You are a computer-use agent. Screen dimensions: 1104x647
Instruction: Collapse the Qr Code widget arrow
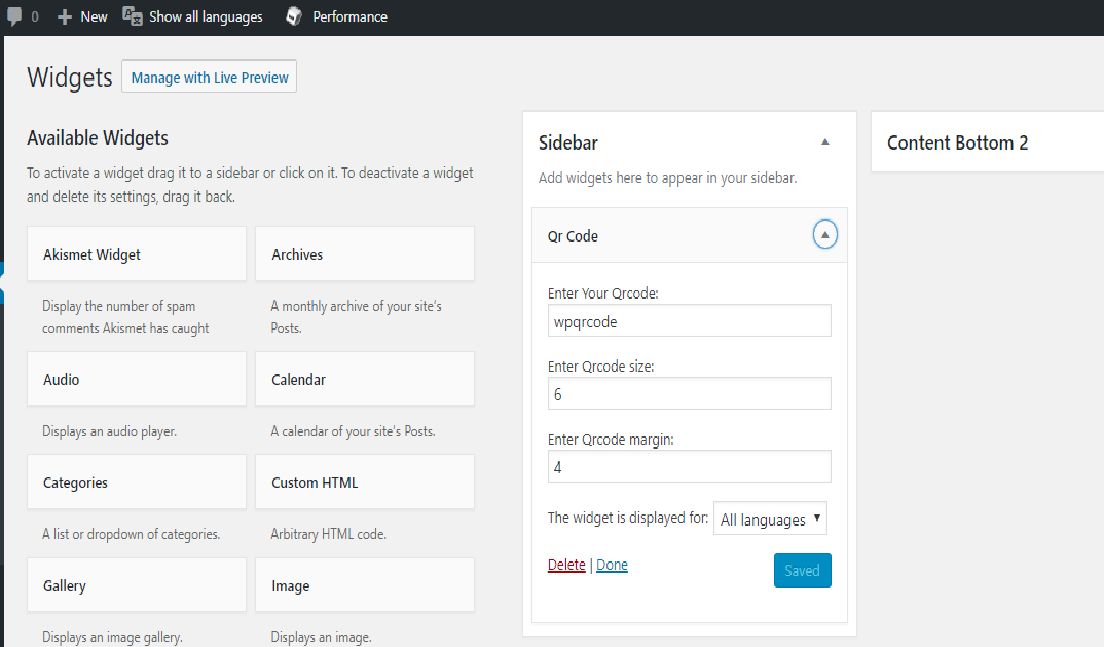coord(825,236)
